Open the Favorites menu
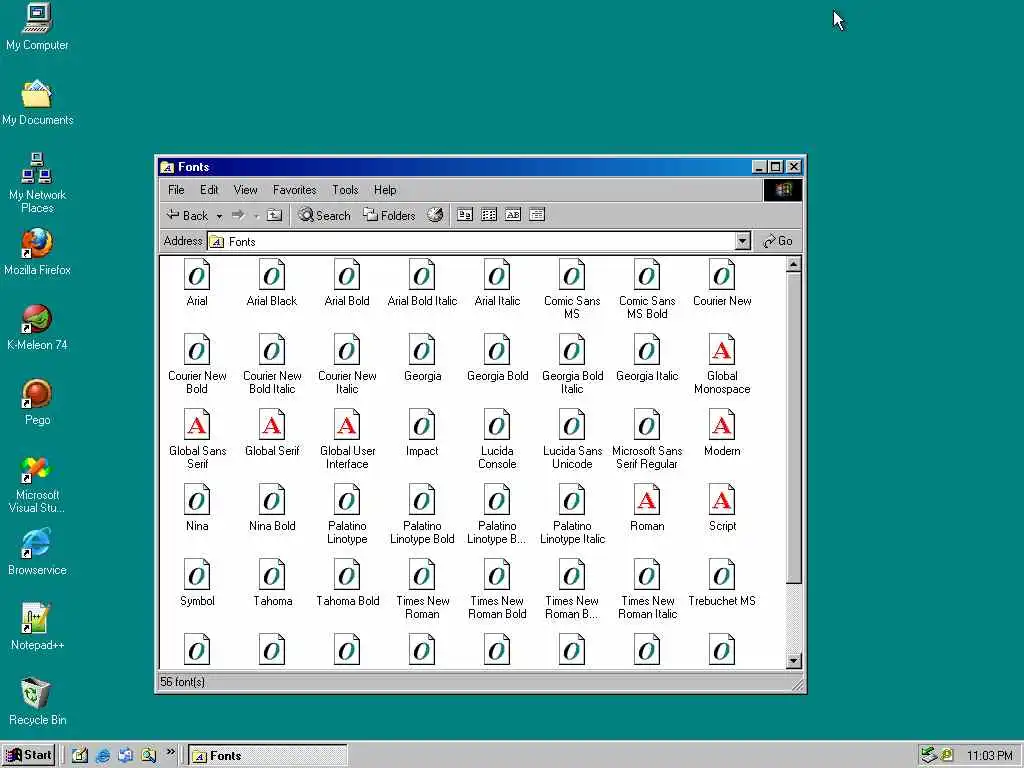The image size is (1024, 768). (x=295, y=190)
